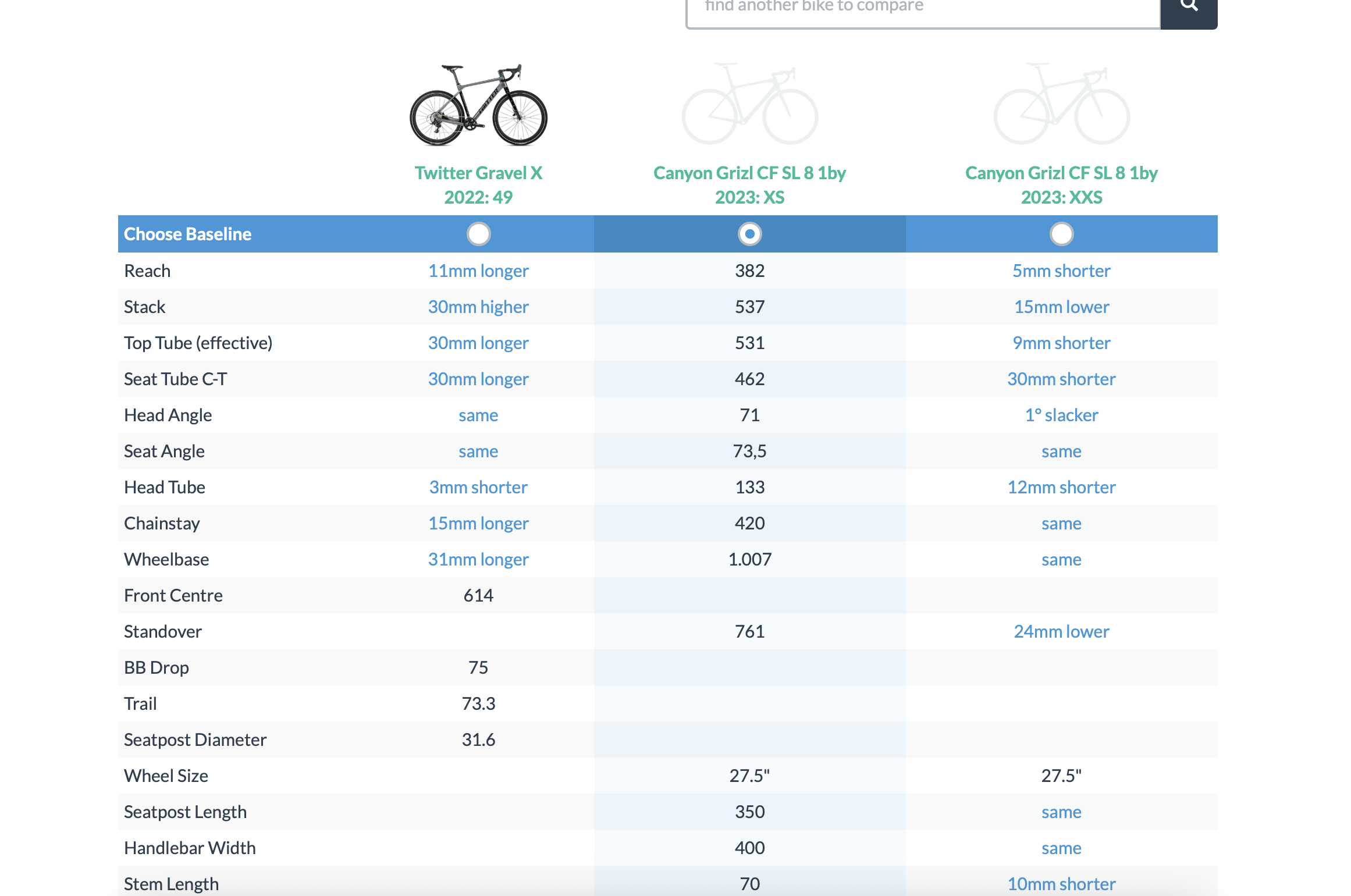1351x896 pixels.
Task: Click the BB Drop value 75
Action: tap(478, 667)
